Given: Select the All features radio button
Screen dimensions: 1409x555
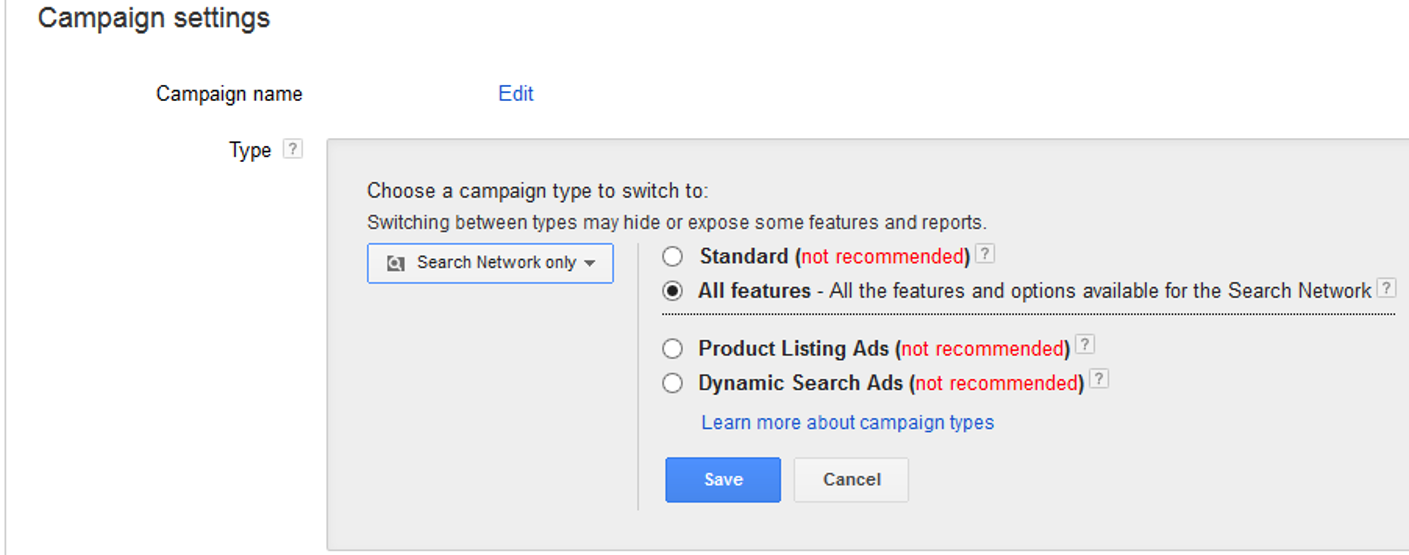Looking at the screenshot, I should click(673, 291).
